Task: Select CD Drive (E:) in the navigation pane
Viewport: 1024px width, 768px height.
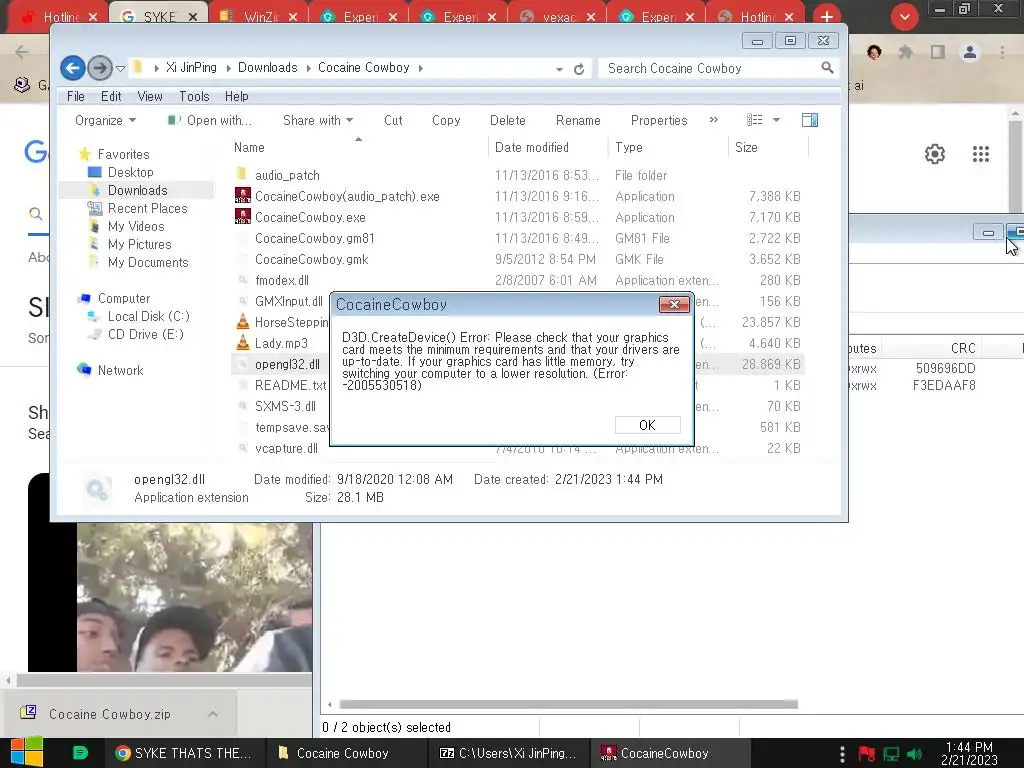Action: 146,334
